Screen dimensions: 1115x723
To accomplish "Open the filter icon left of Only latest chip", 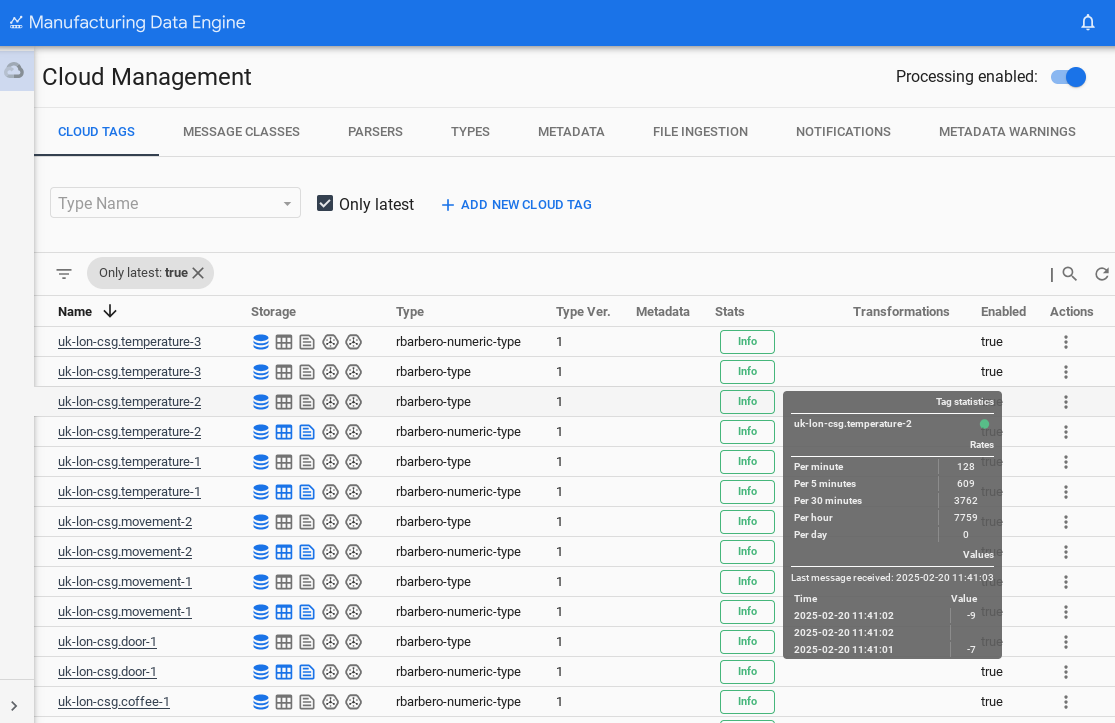I will 64,273.
